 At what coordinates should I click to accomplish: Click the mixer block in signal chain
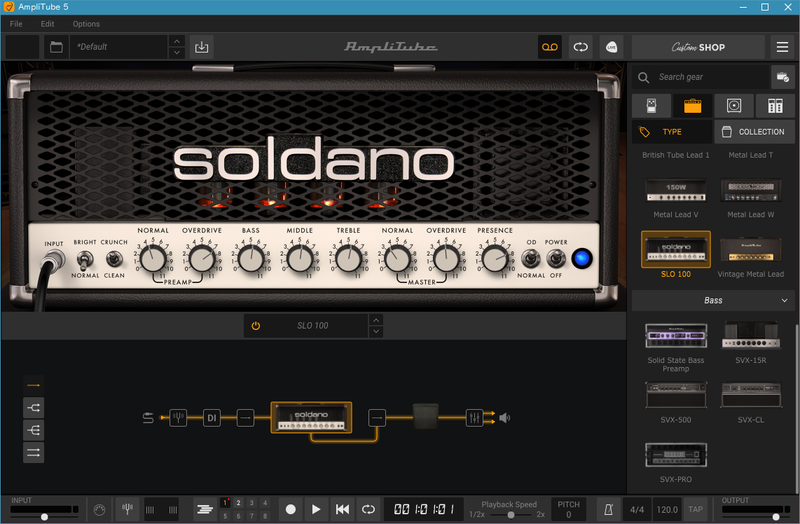[474, 418]
